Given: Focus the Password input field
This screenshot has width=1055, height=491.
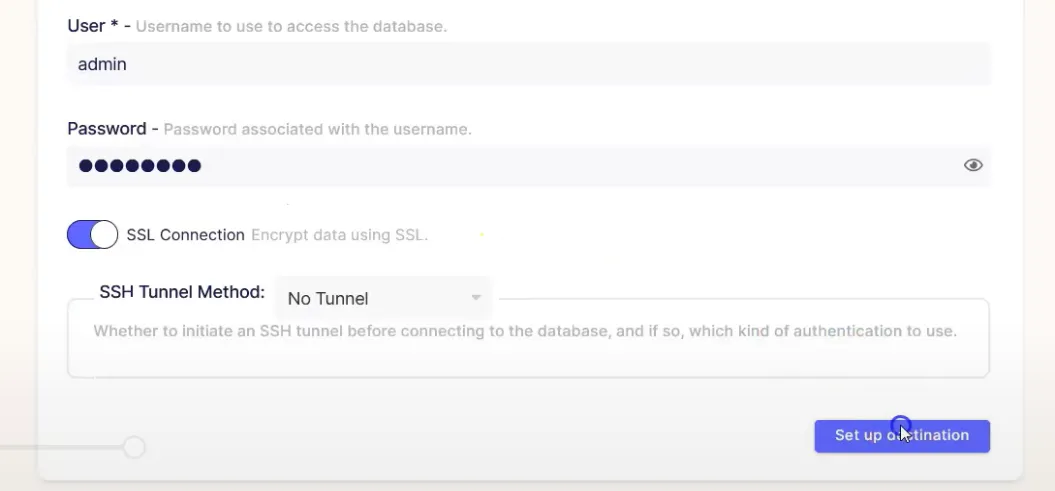Looking at the screenshot, I should click(529, 165).
